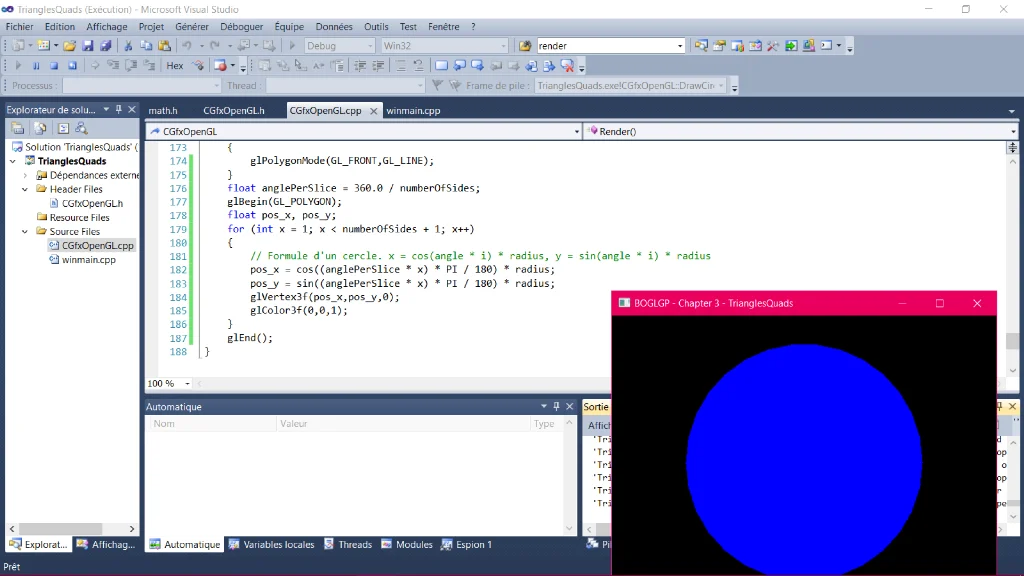Toggle Hex display mode
The width and height of the screenshot is (1024, 576).
(x=174, y=65)
